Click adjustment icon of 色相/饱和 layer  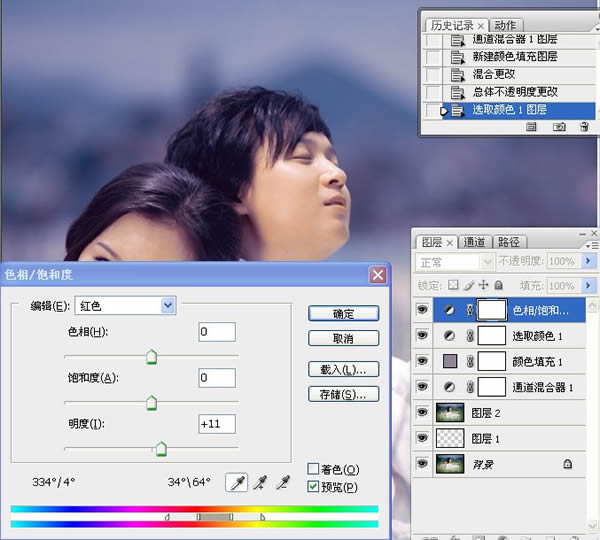coord(449,310)
